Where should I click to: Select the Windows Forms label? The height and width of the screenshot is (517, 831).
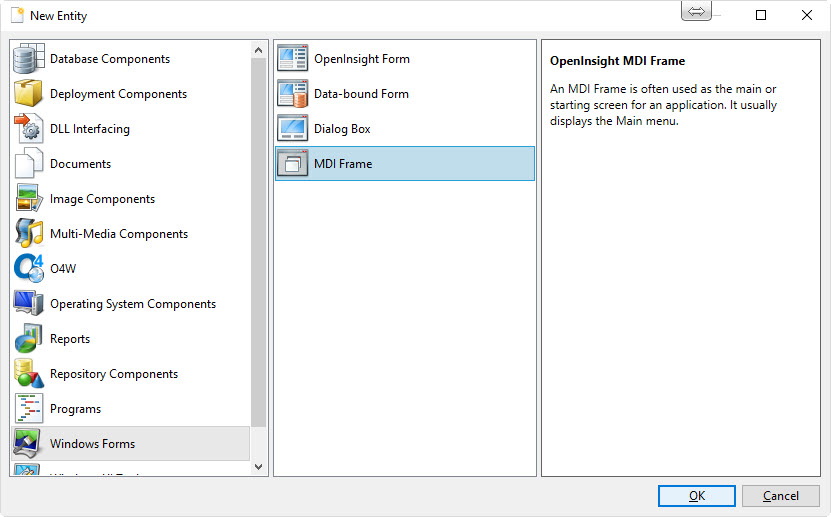(92, 443)
